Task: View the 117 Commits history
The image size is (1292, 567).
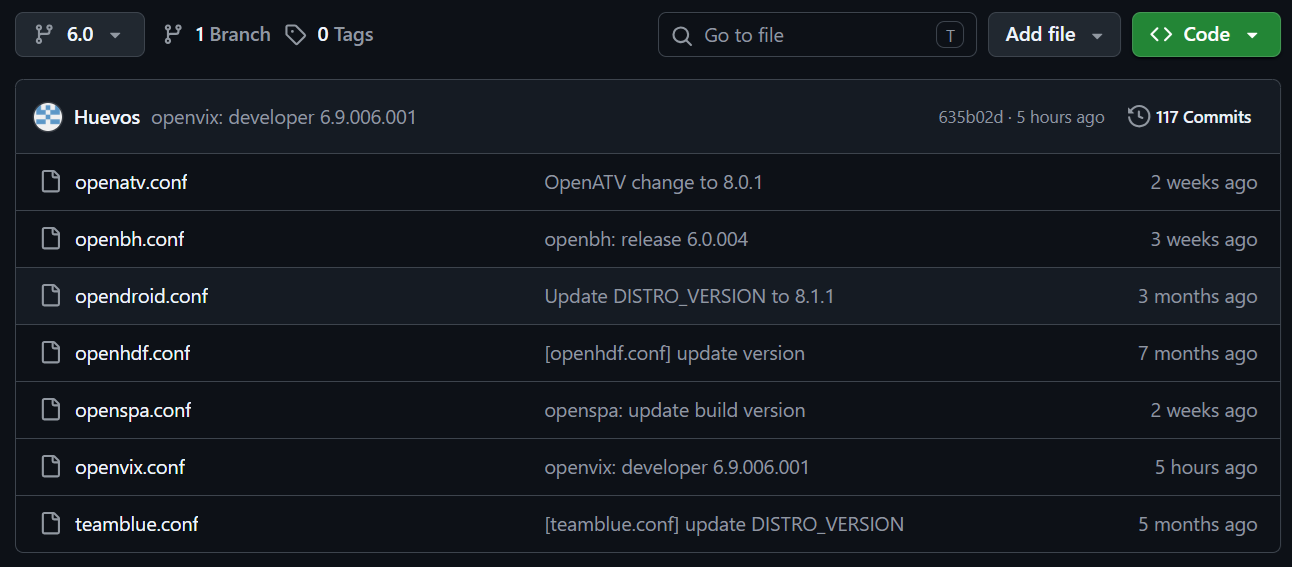Action: click(1190, 117)
